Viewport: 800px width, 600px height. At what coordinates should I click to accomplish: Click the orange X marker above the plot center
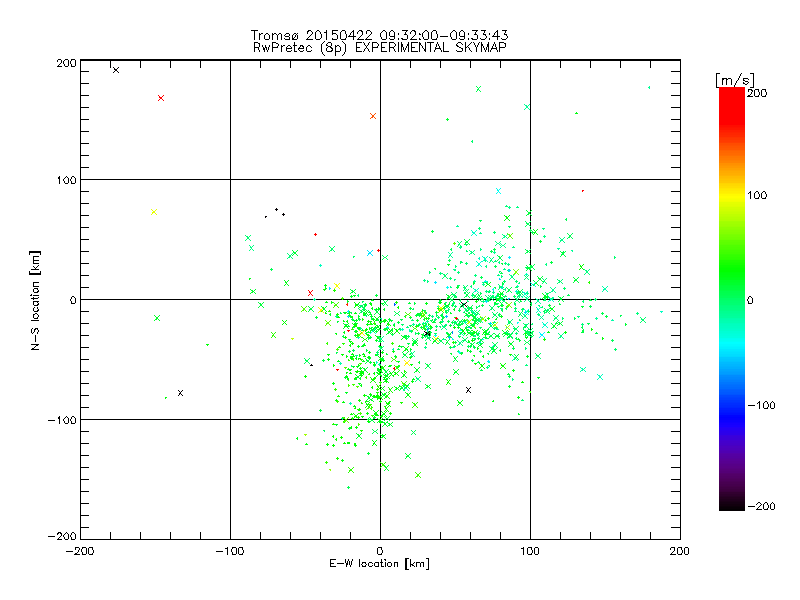tap(373, 116)
